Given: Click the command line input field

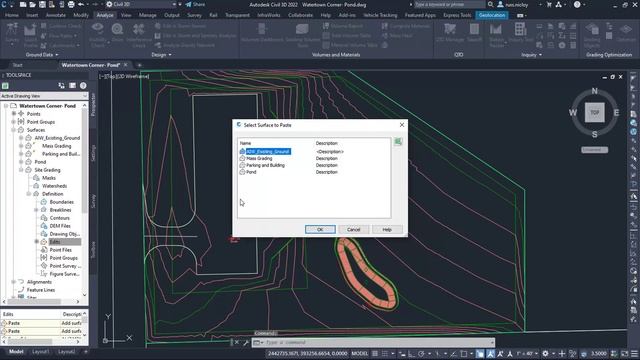Looking at the screenshot, I should (x=373, y=342).
